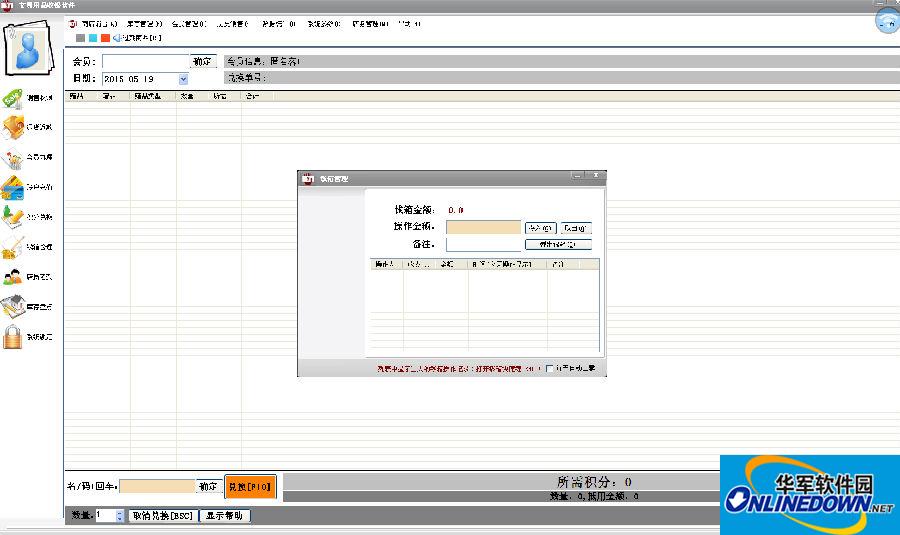This screenshot has height=535, width=900.
Task: Click the first column header of main grid
Action: click(82, 96)
